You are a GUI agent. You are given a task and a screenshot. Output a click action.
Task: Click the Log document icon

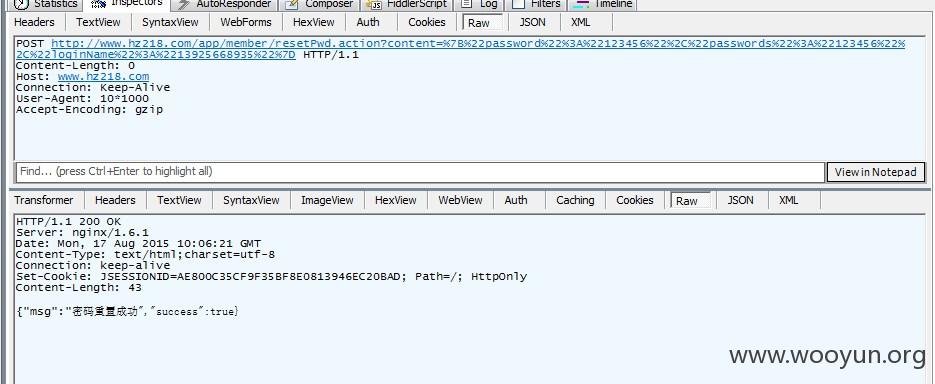[x=466, y=4]
